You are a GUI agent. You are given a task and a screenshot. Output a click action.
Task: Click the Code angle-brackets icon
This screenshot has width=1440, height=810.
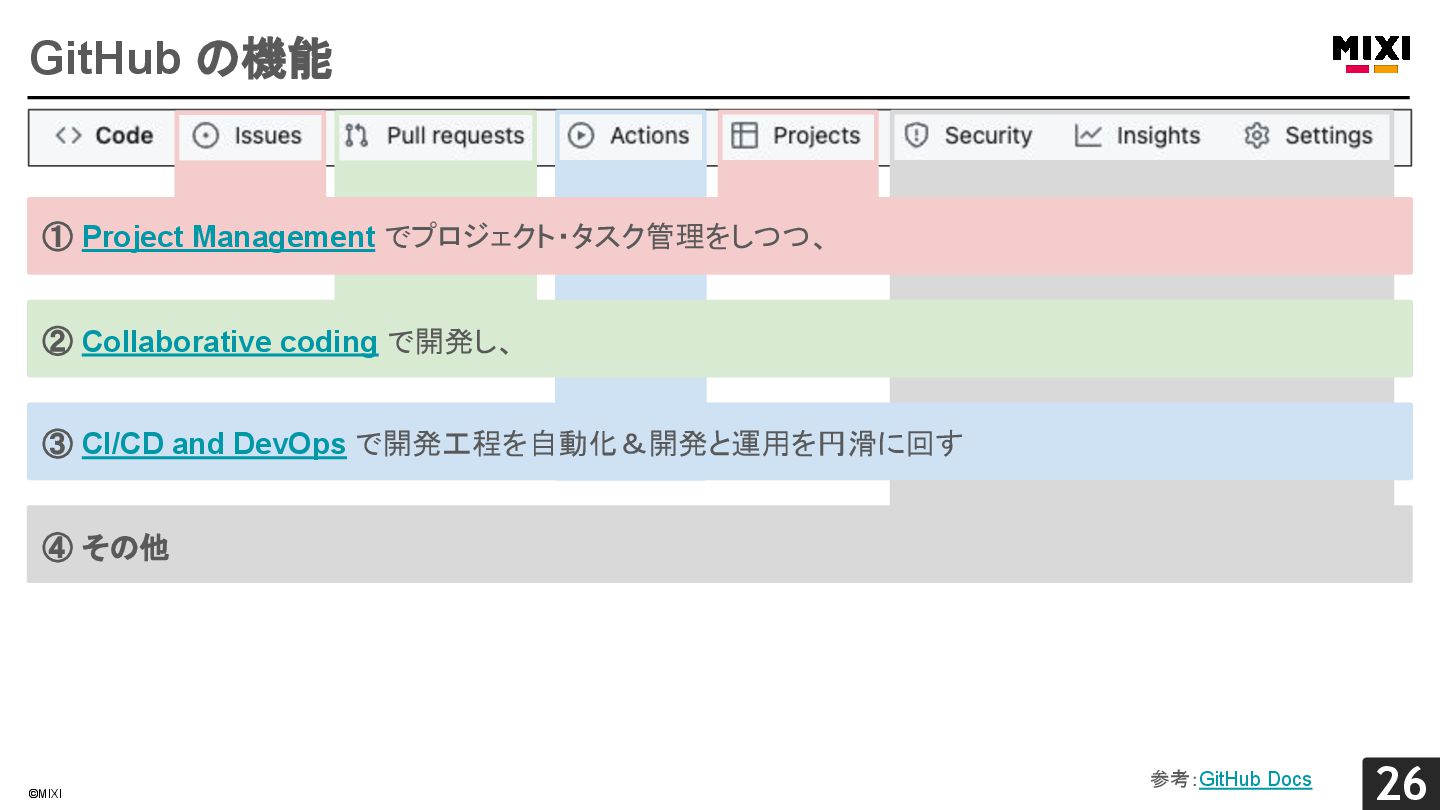(x=68, y=136)
